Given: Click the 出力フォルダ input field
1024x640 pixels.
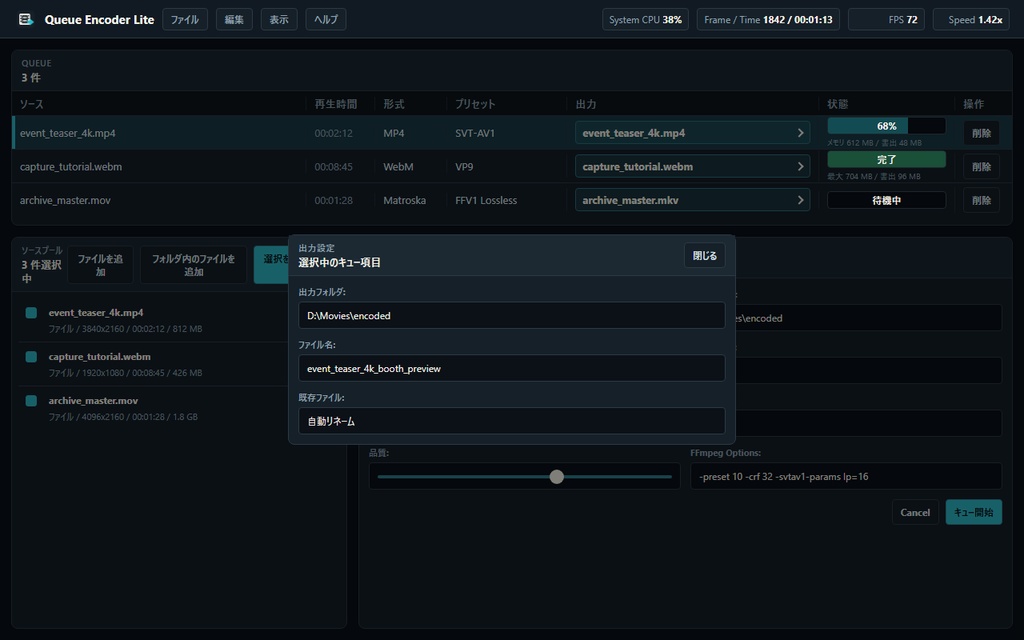Looking at the screenshot, I should (511, 315).
